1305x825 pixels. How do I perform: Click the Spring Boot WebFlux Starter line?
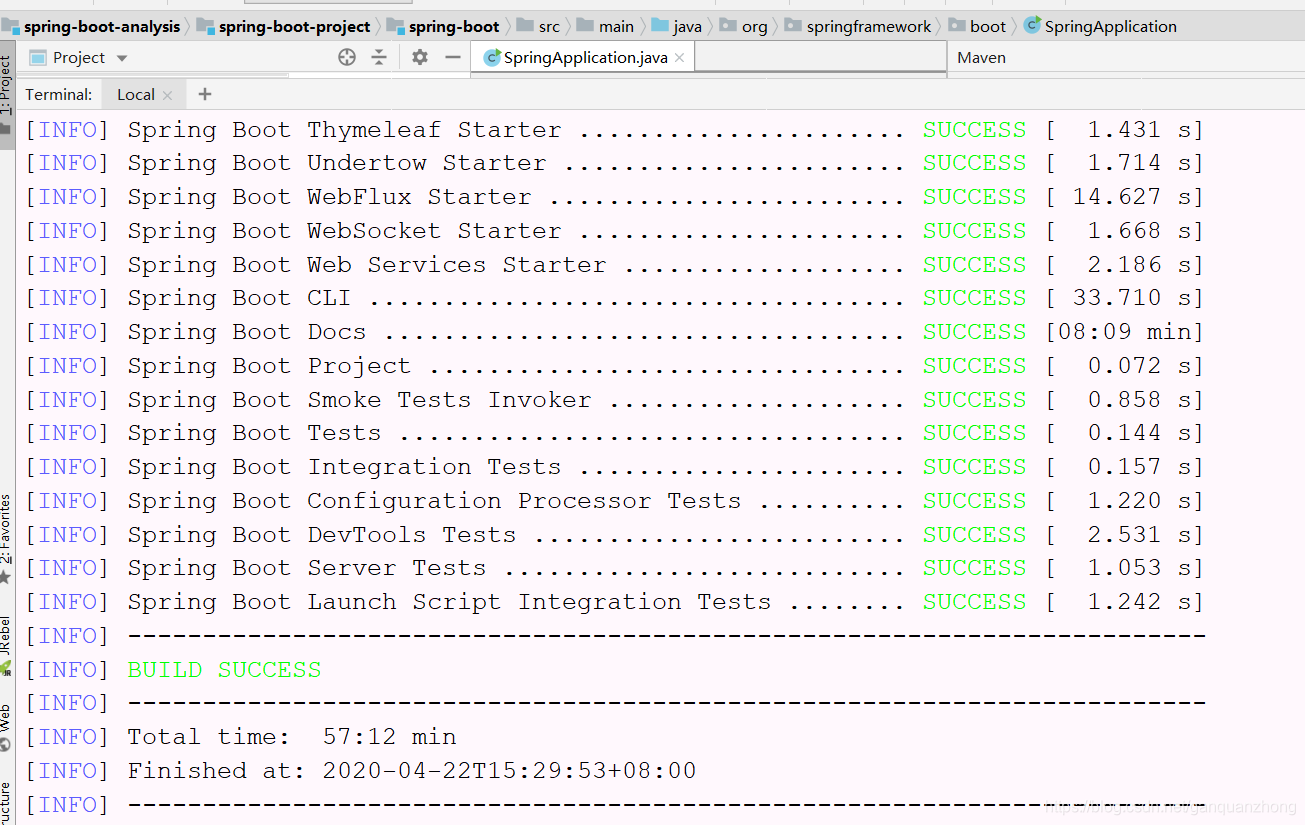click(x=614, y=197)
